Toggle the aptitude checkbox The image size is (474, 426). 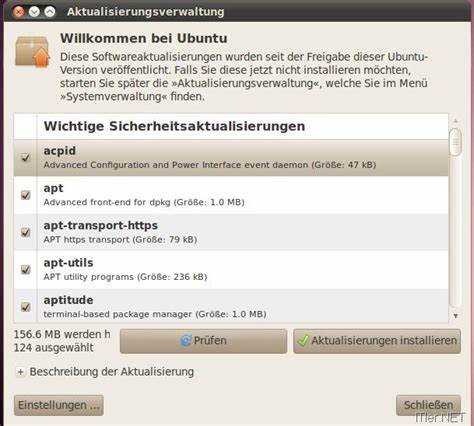click(x=26, y=307)
